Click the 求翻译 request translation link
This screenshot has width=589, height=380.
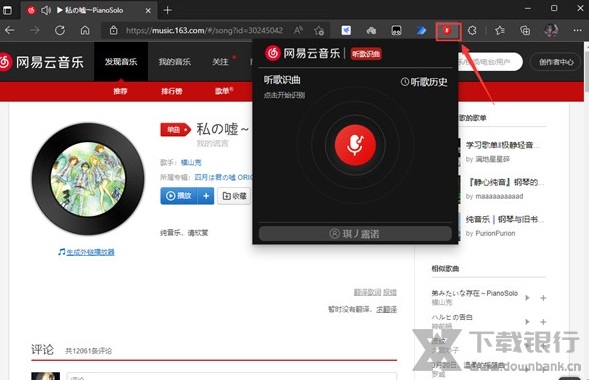(x=387, y=309)
